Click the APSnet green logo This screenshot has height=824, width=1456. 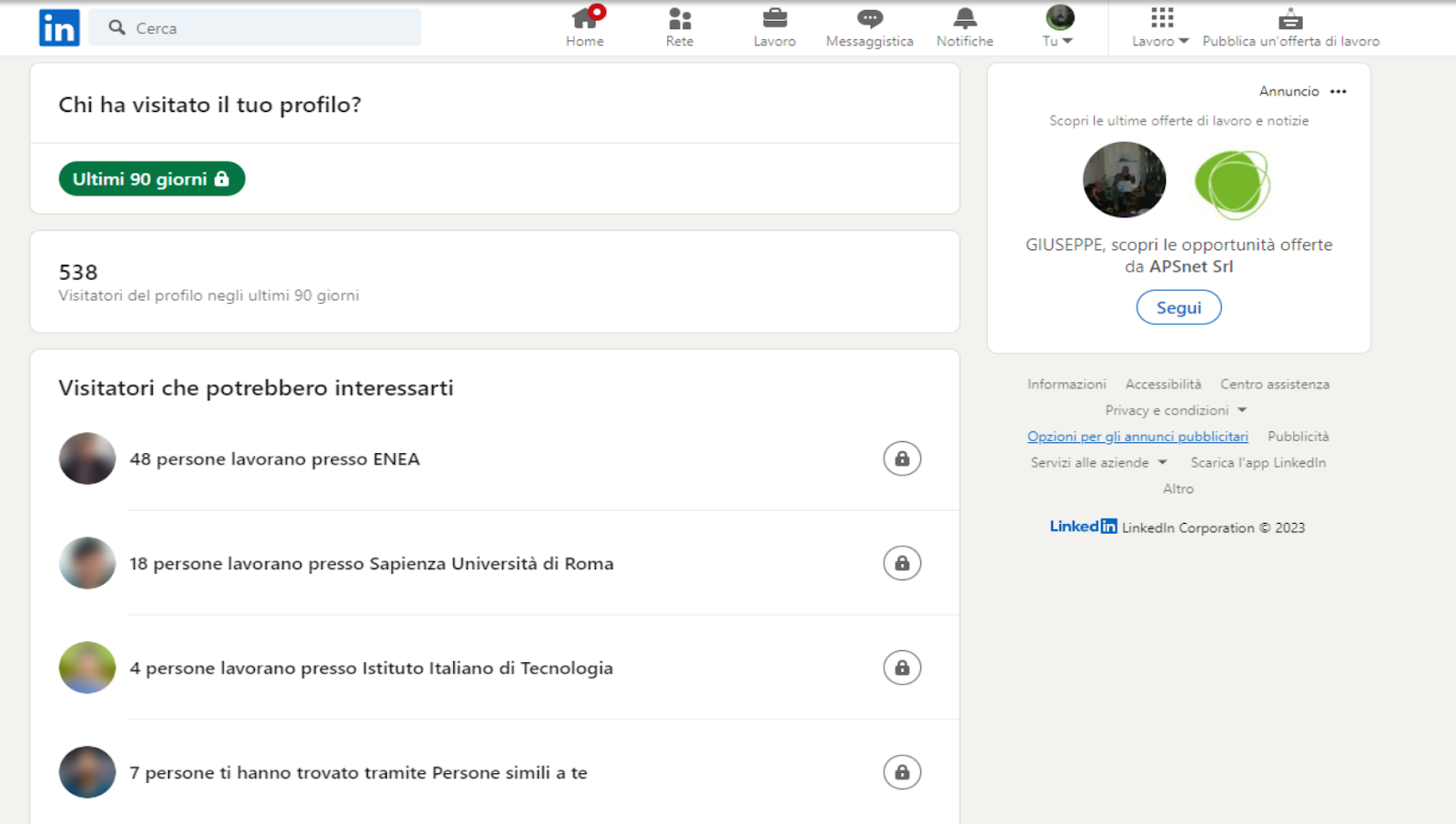[1232, 183]
